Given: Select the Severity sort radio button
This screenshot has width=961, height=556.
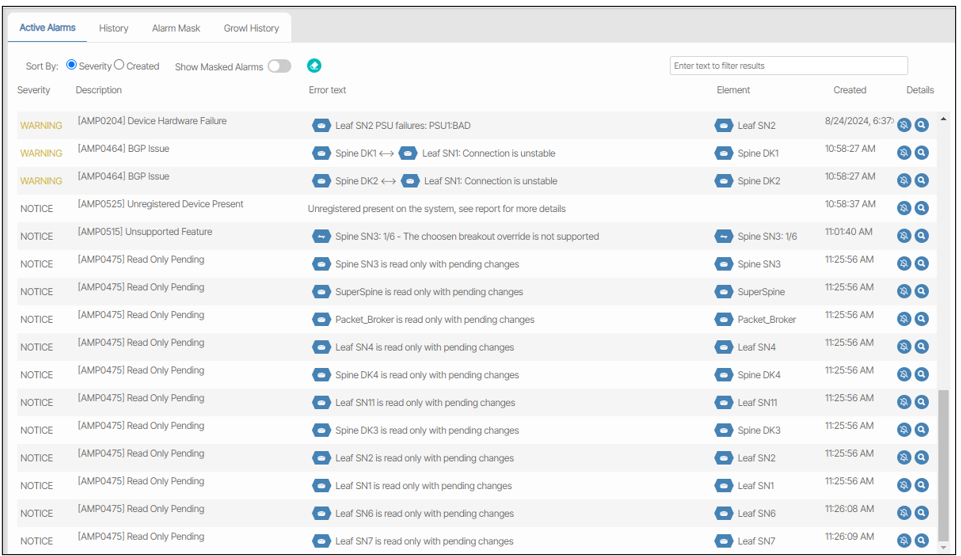Looking at the screenshot, I should 71,65.
